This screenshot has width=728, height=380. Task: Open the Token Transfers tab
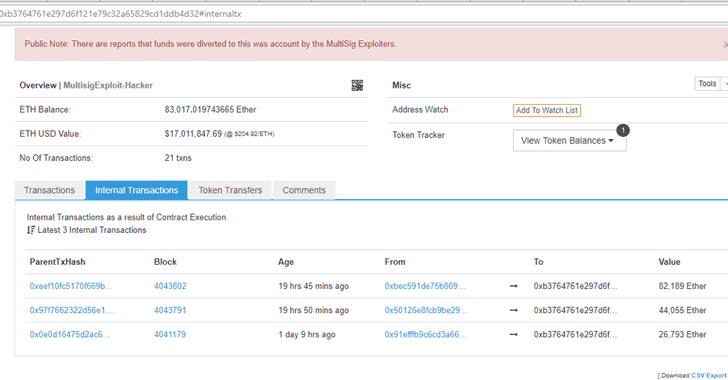pyautogui.click(x=230, y=190)
